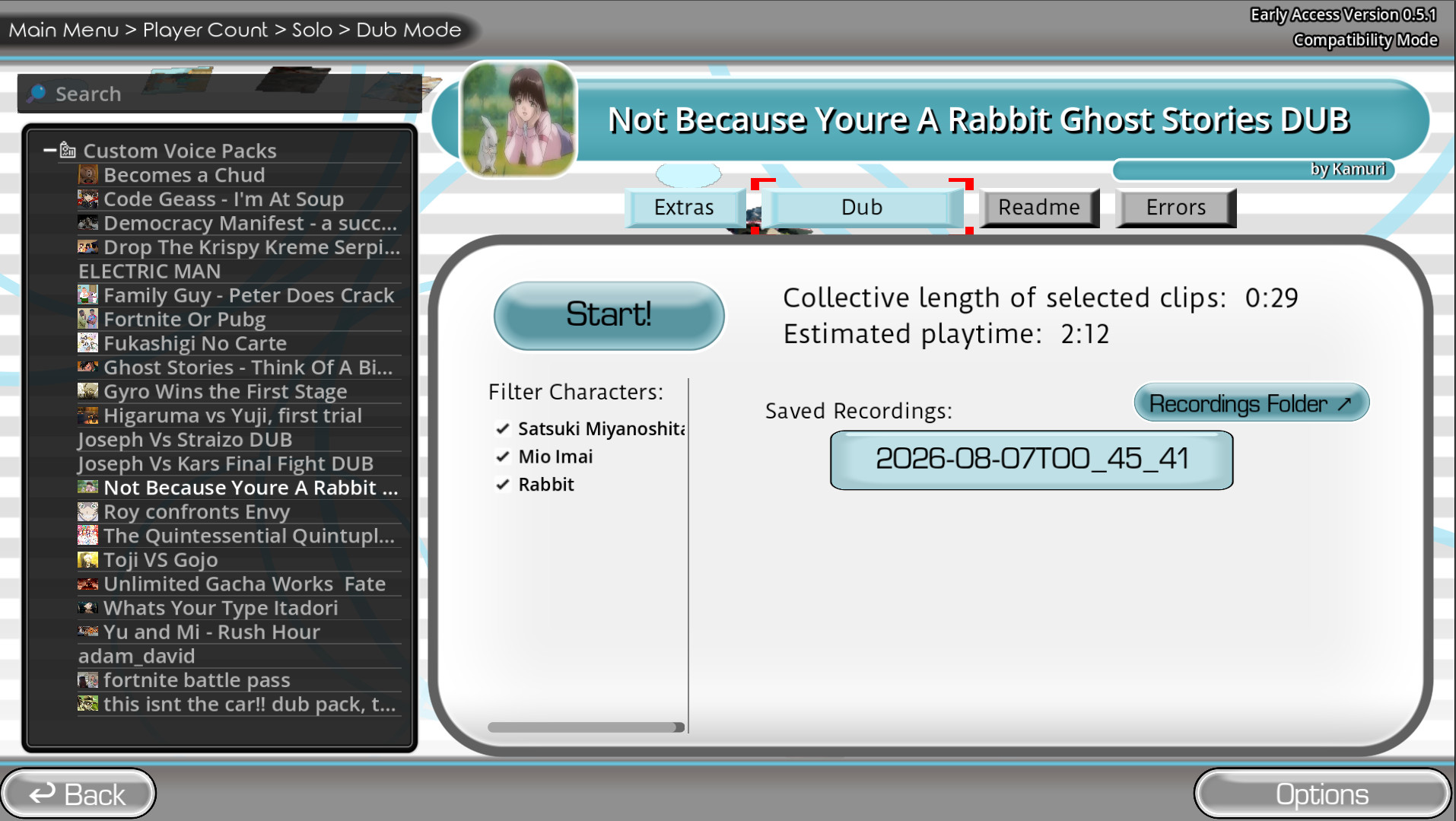
Task: Click the Custom Voice Packs folder icon
Action: (68, 150)
